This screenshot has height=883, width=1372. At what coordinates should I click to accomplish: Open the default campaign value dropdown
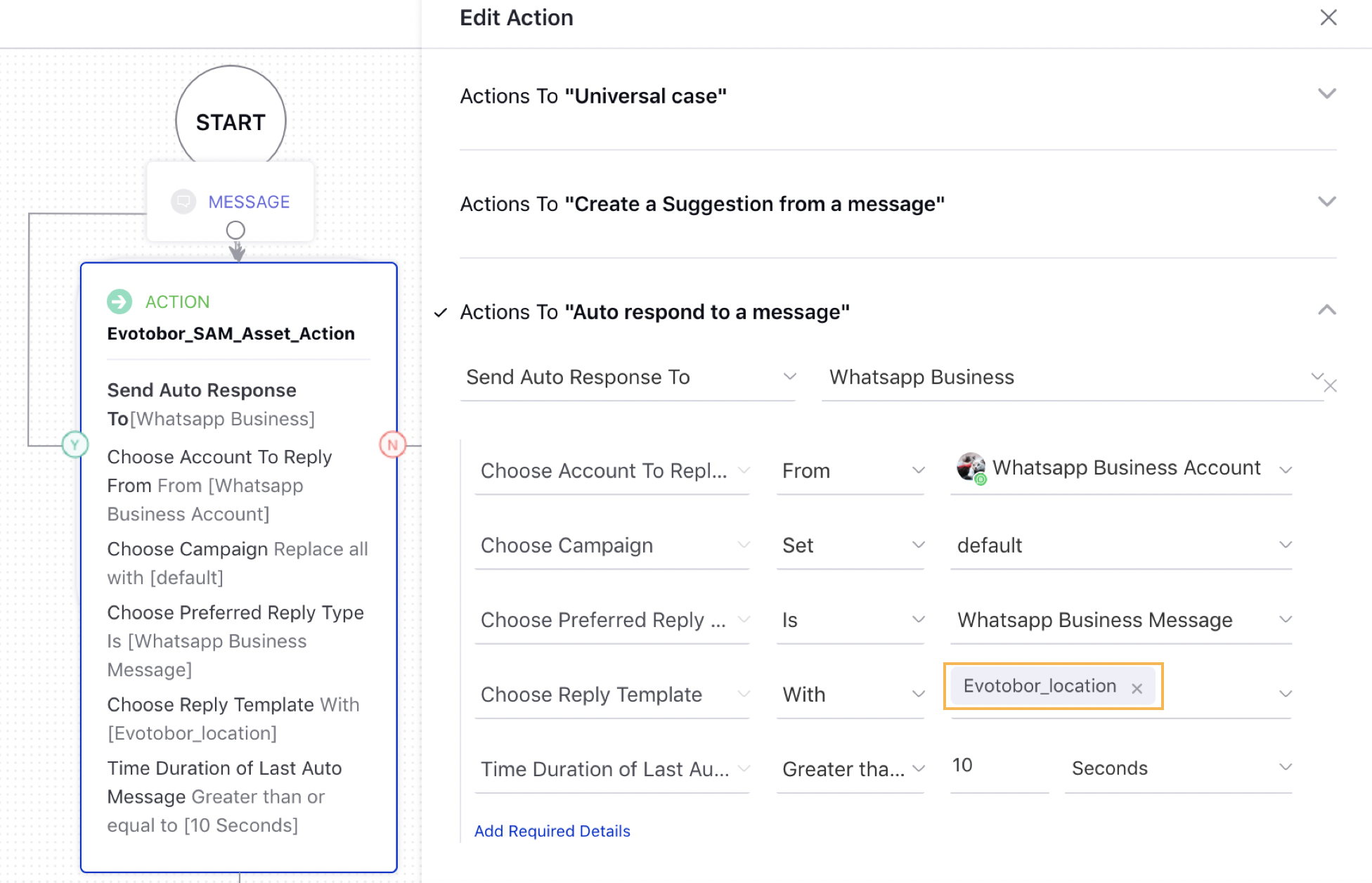1121,546
